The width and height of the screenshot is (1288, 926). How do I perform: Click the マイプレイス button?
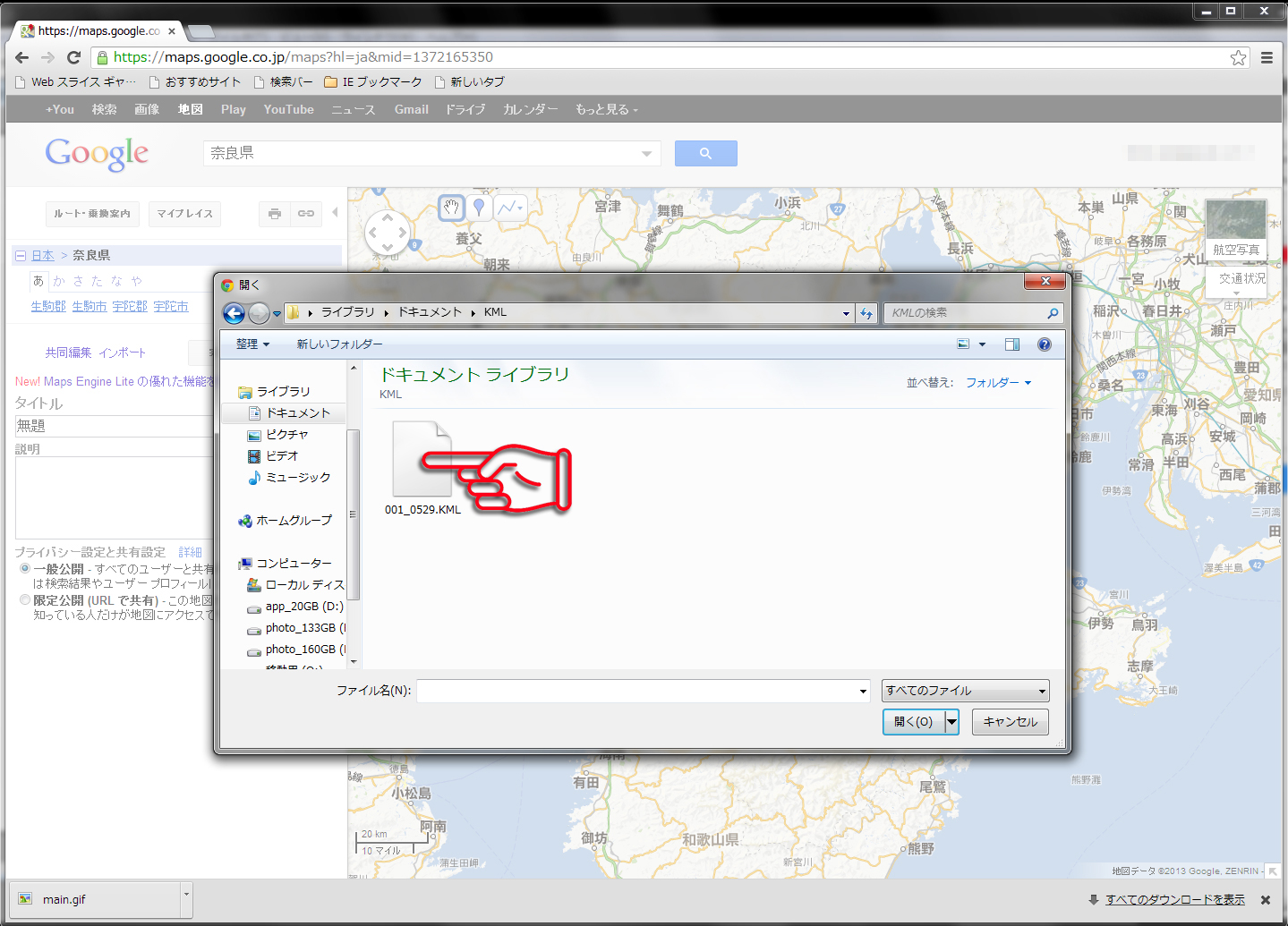point(185,214)
